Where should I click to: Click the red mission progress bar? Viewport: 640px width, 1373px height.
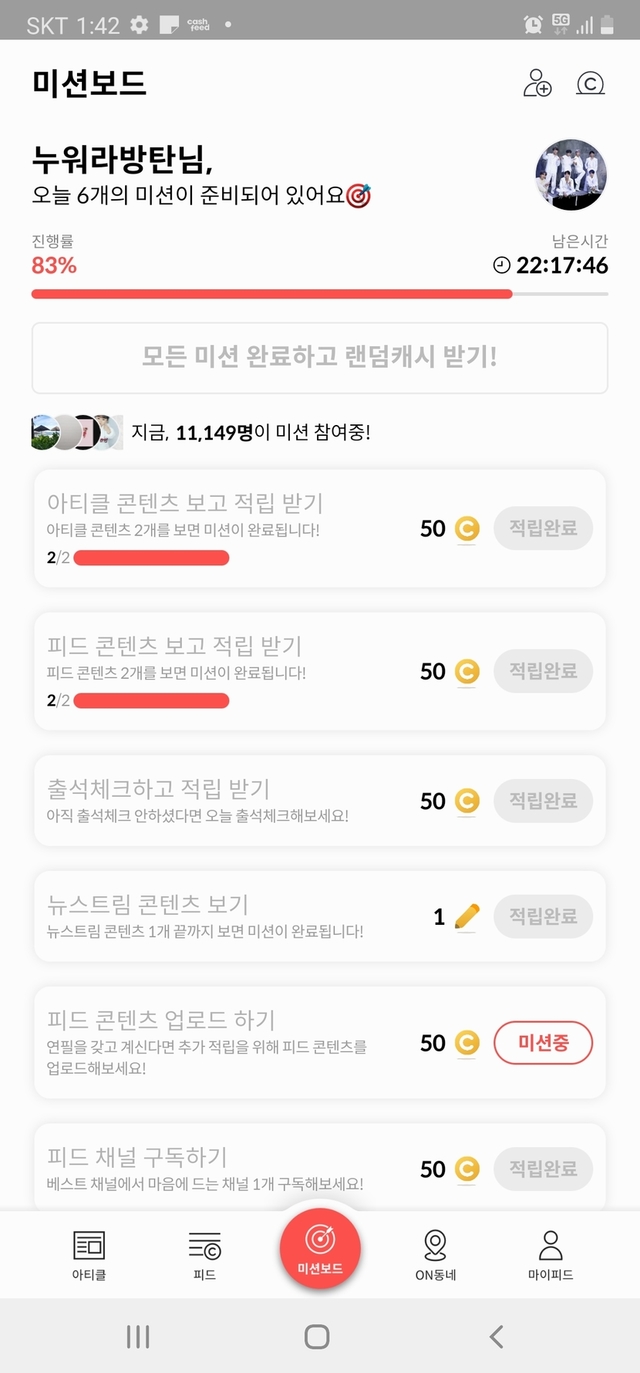point(272,294)
